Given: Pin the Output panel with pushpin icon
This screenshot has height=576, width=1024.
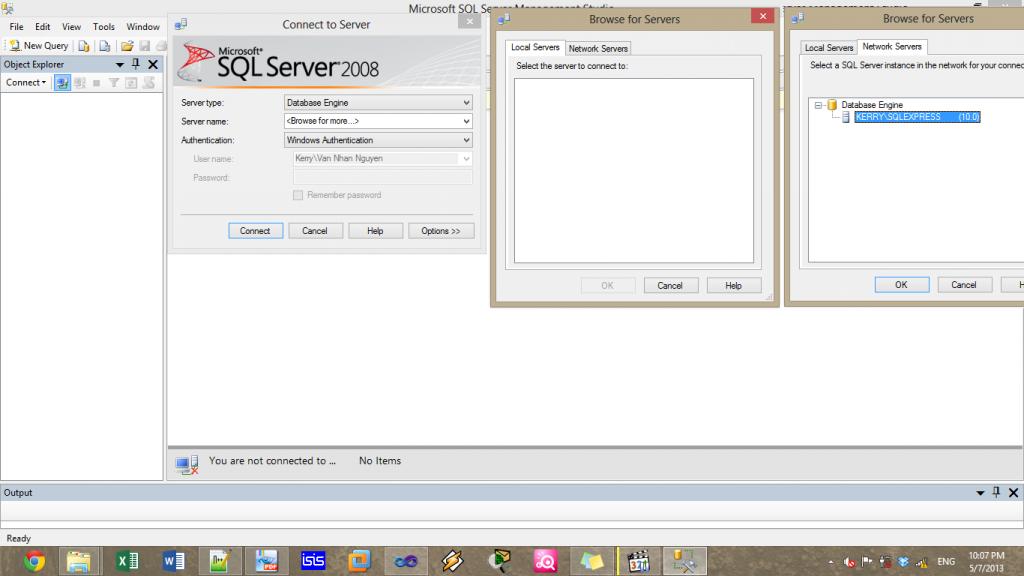Looking at the screenshot, I should point(996,492).
